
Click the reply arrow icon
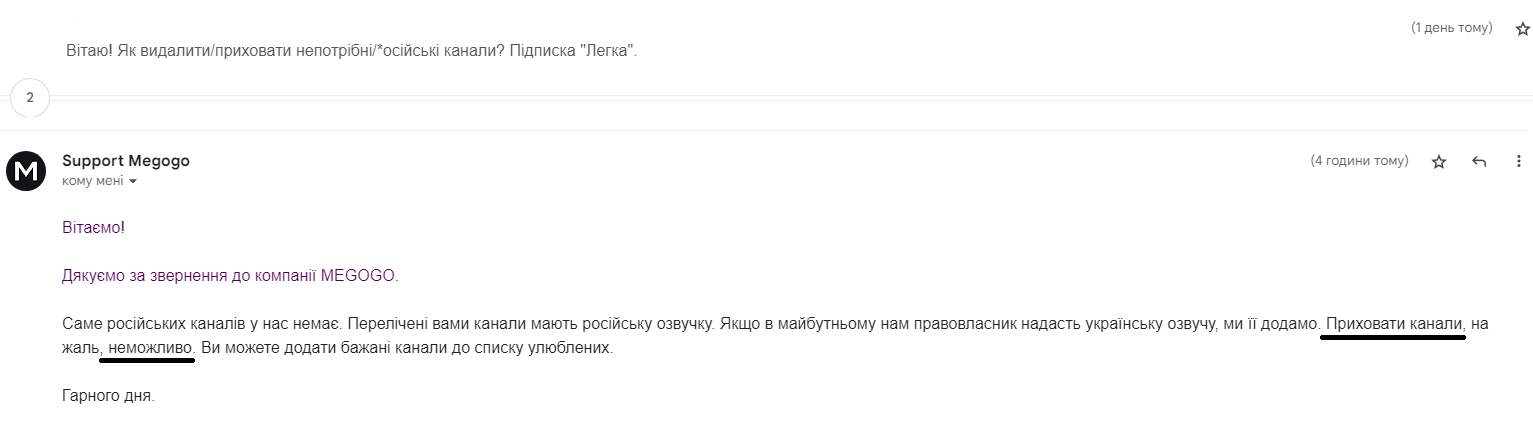(1479, 161)
